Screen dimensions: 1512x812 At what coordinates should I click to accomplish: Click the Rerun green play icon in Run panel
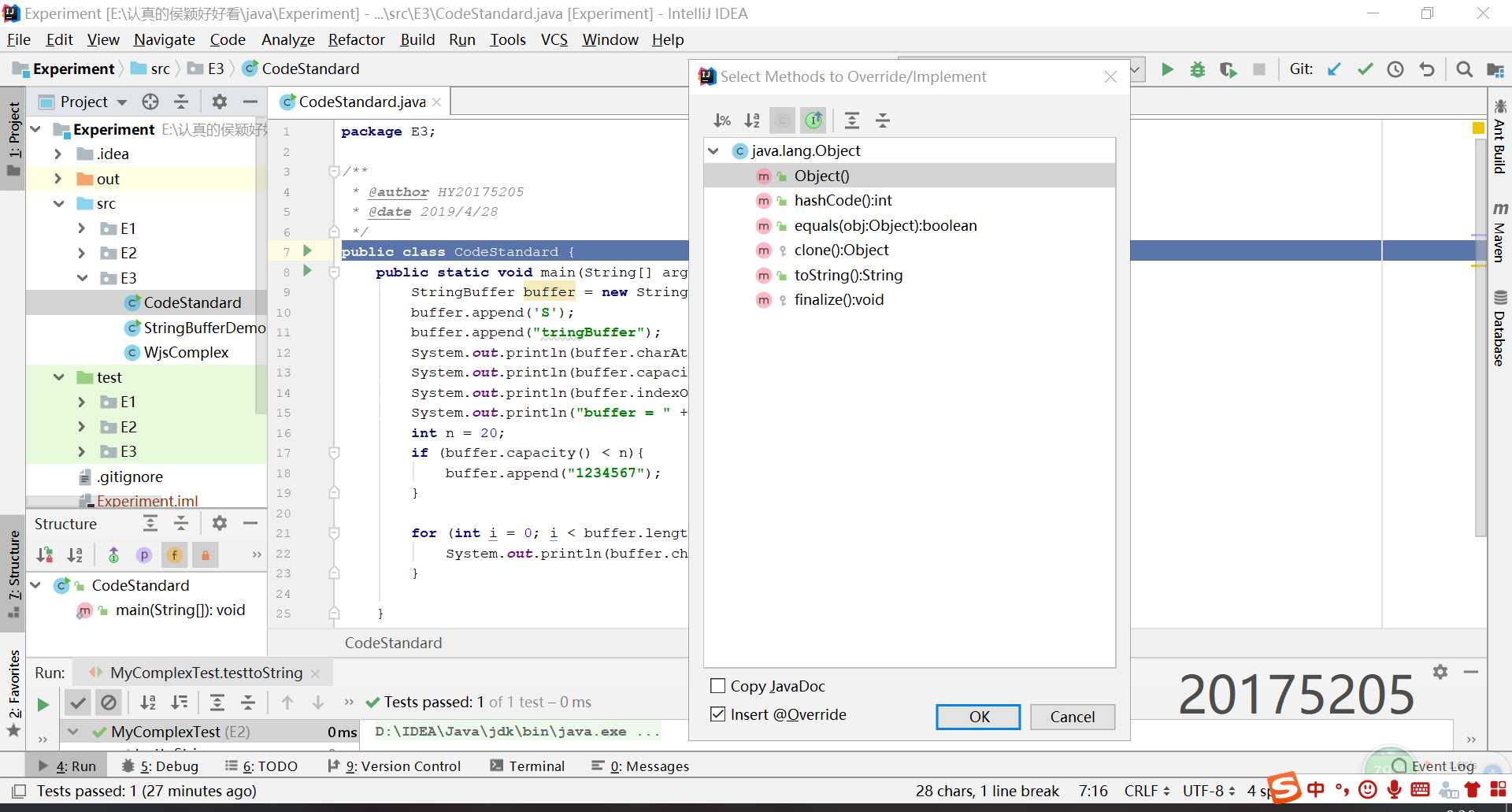coord(43,704)
